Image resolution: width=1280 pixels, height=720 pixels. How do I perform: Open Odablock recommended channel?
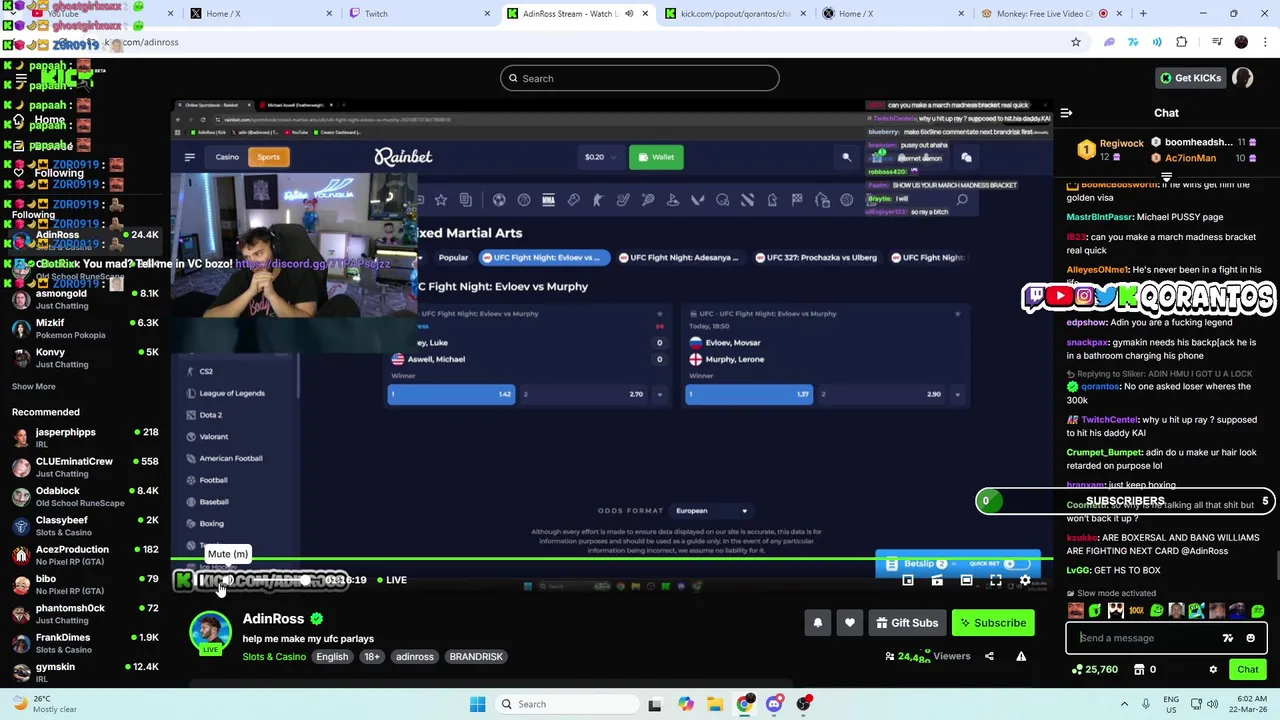coord(85,497)
